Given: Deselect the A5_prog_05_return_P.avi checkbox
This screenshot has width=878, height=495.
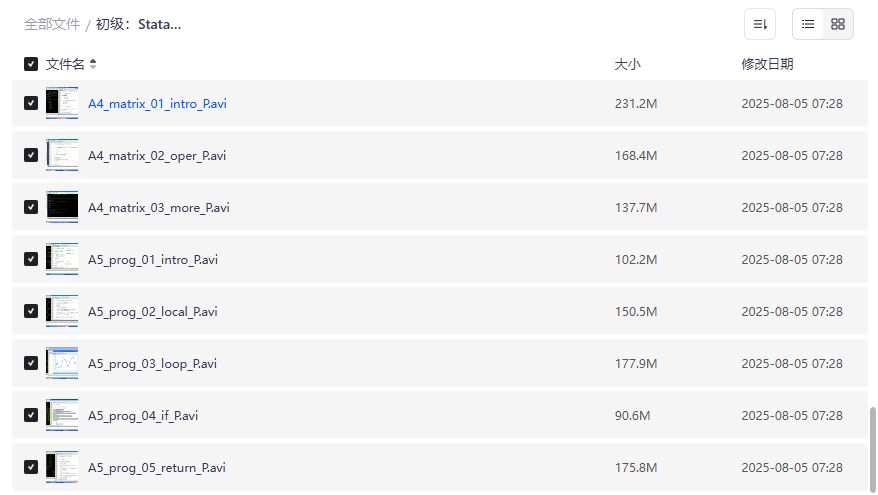Looking at the screenshot, I should click(x=31, y=467).
